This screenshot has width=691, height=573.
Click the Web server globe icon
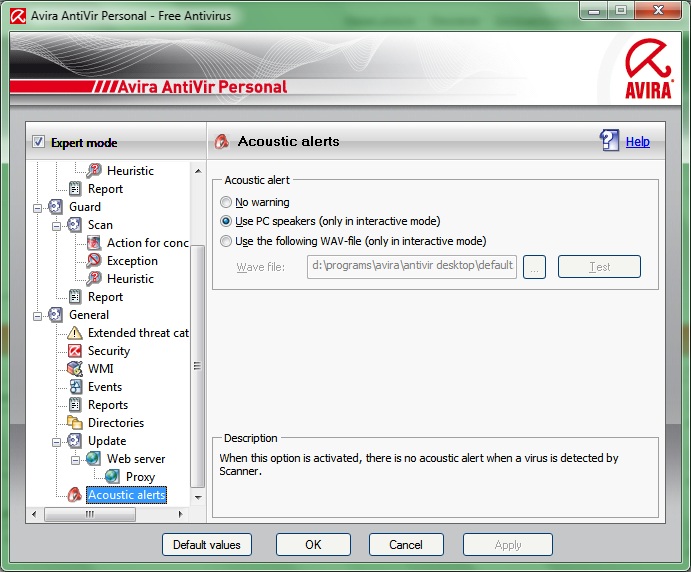tap(93, 458)
